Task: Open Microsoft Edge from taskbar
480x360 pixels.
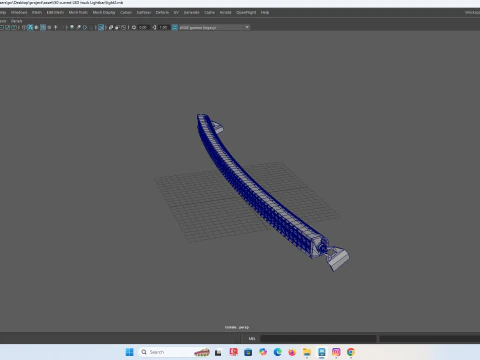Action: click(x=277, y=352)
